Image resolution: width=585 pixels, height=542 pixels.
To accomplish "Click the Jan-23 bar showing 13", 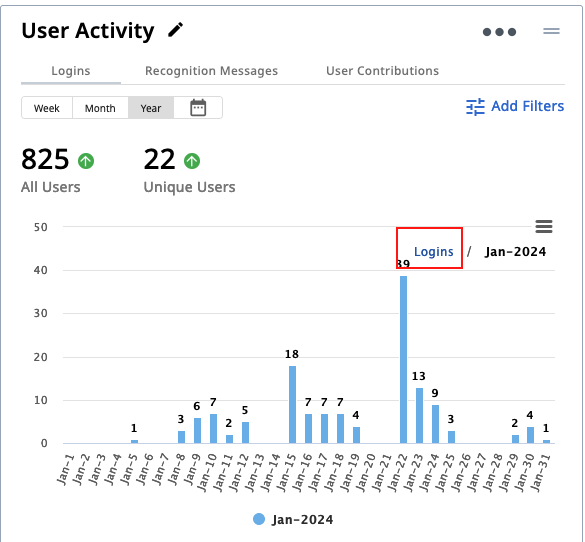I will pyautogui.click(x=419, y=416).
